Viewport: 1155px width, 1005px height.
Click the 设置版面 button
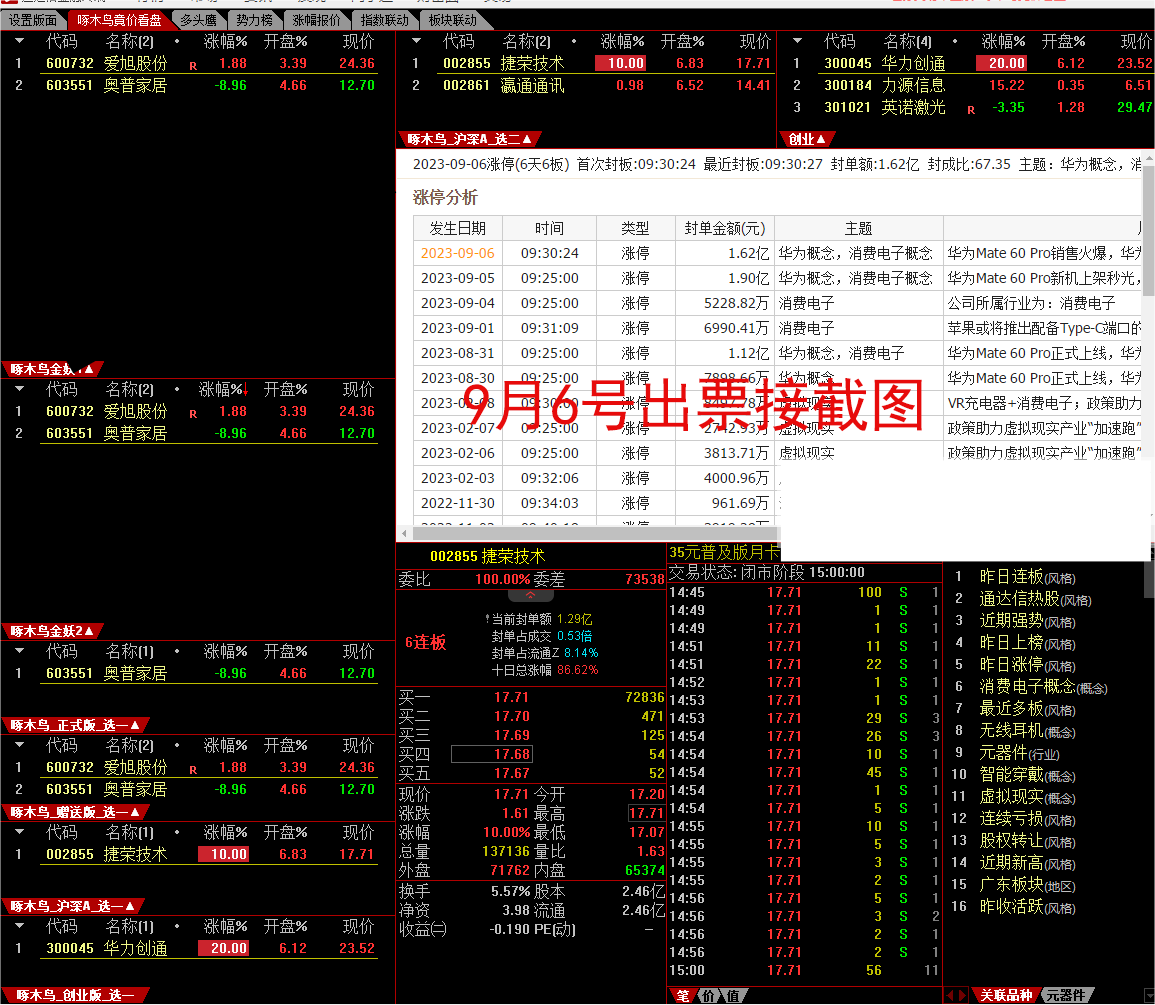tap(35, 19)
